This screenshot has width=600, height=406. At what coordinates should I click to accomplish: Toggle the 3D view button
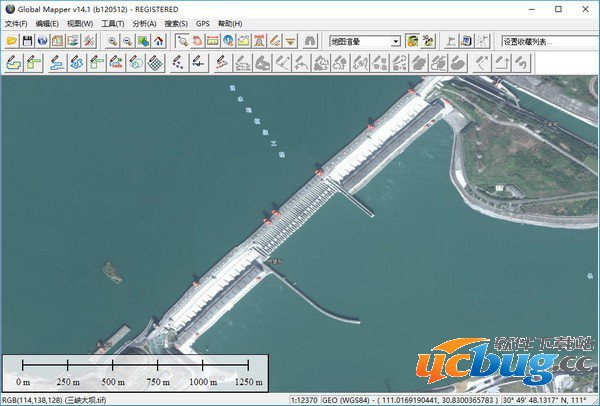(310, 41)
